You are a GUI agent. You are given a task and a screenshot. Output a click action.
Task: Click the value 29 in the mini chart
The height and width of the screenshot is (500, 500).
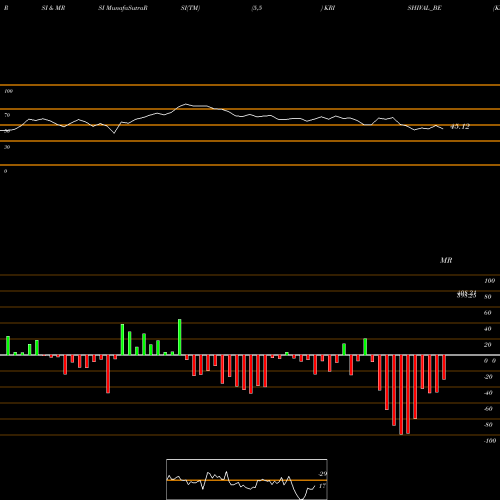pyautogui.click(x=323, y=474)
